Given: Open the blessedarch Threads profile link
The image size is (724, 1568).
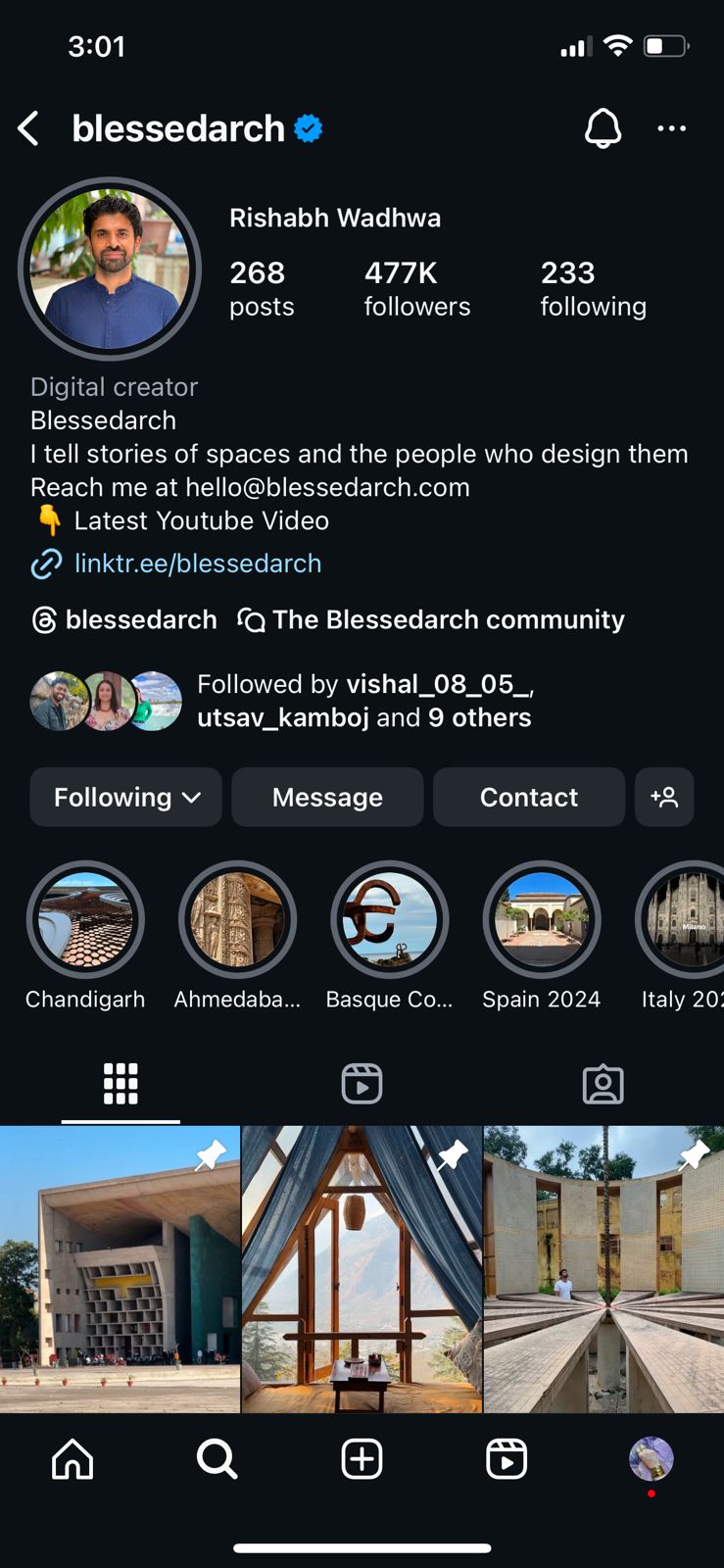Looking at the screenshot, I should (x=124, y=619).
